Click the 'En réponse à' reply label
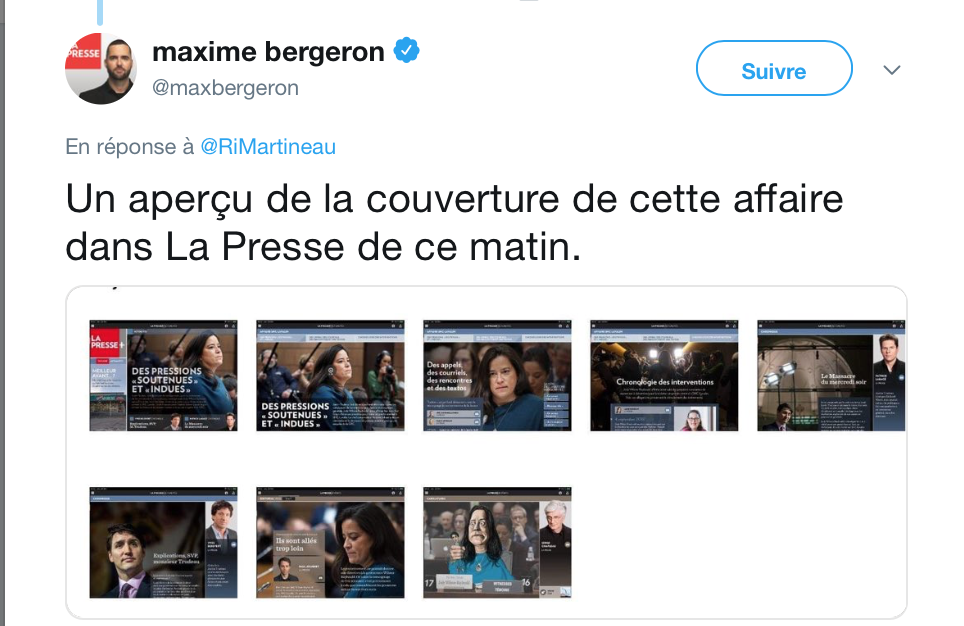The image size is (964, 626). pyautogui.click(x=130, y=146)
